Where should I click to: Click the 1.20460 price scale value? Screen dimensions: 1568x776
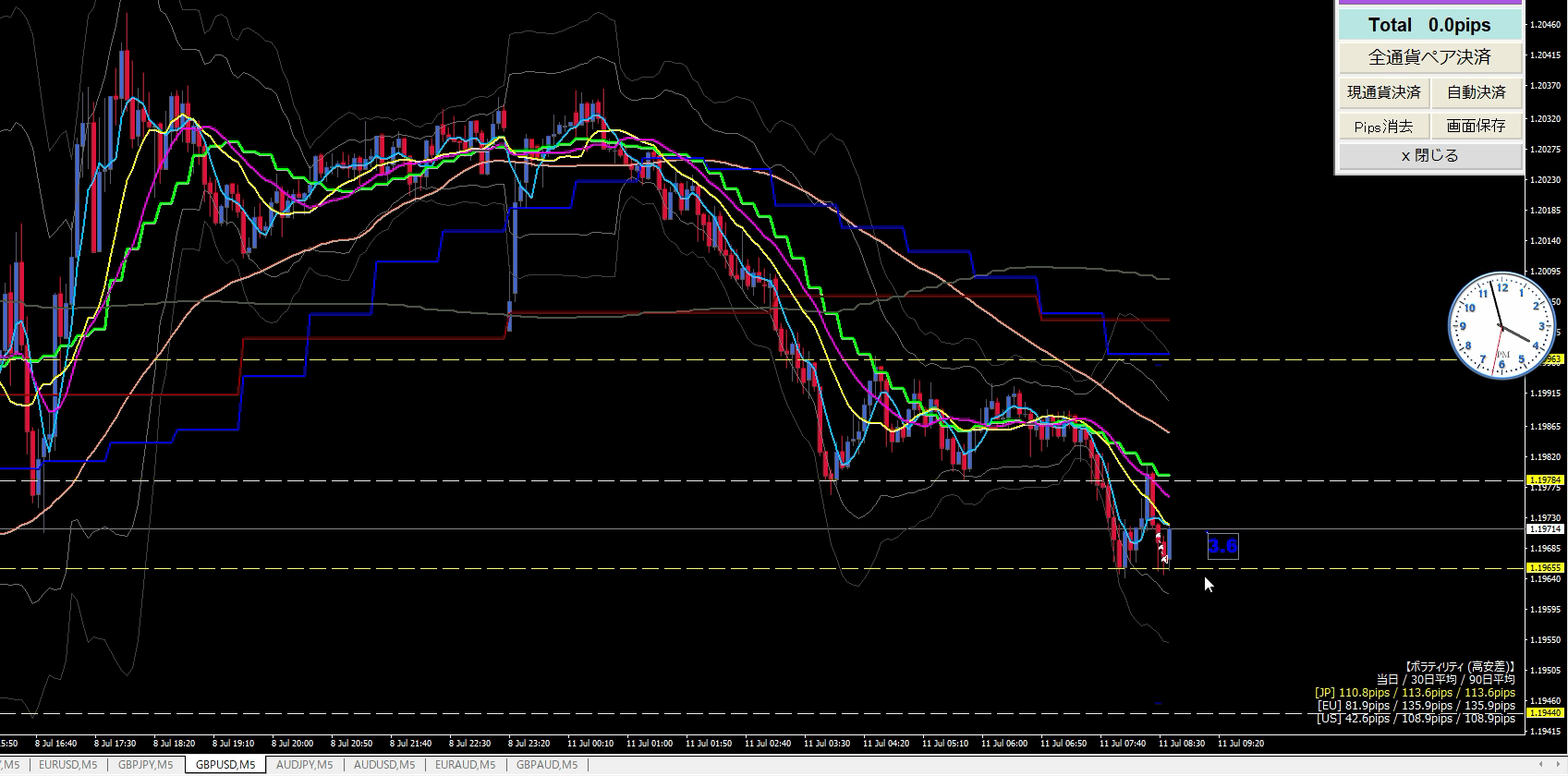click(1546, 25)
